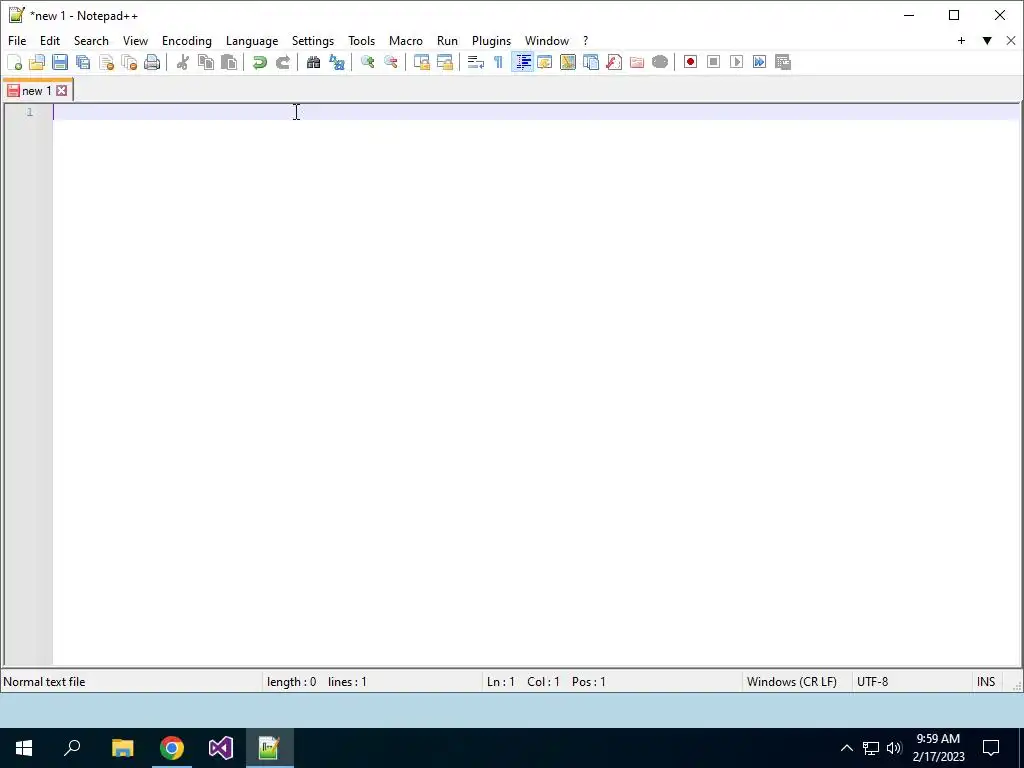Toggle synchronize horizontal scrolling icon
Screen dimensions: 1024x768
(x=445, y=62)
